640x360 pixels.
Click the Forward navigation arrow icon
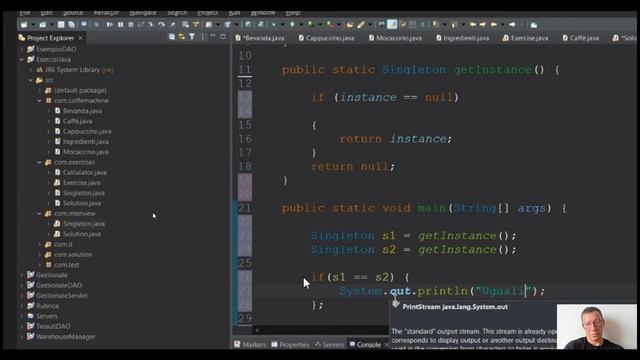click(512, 25)
